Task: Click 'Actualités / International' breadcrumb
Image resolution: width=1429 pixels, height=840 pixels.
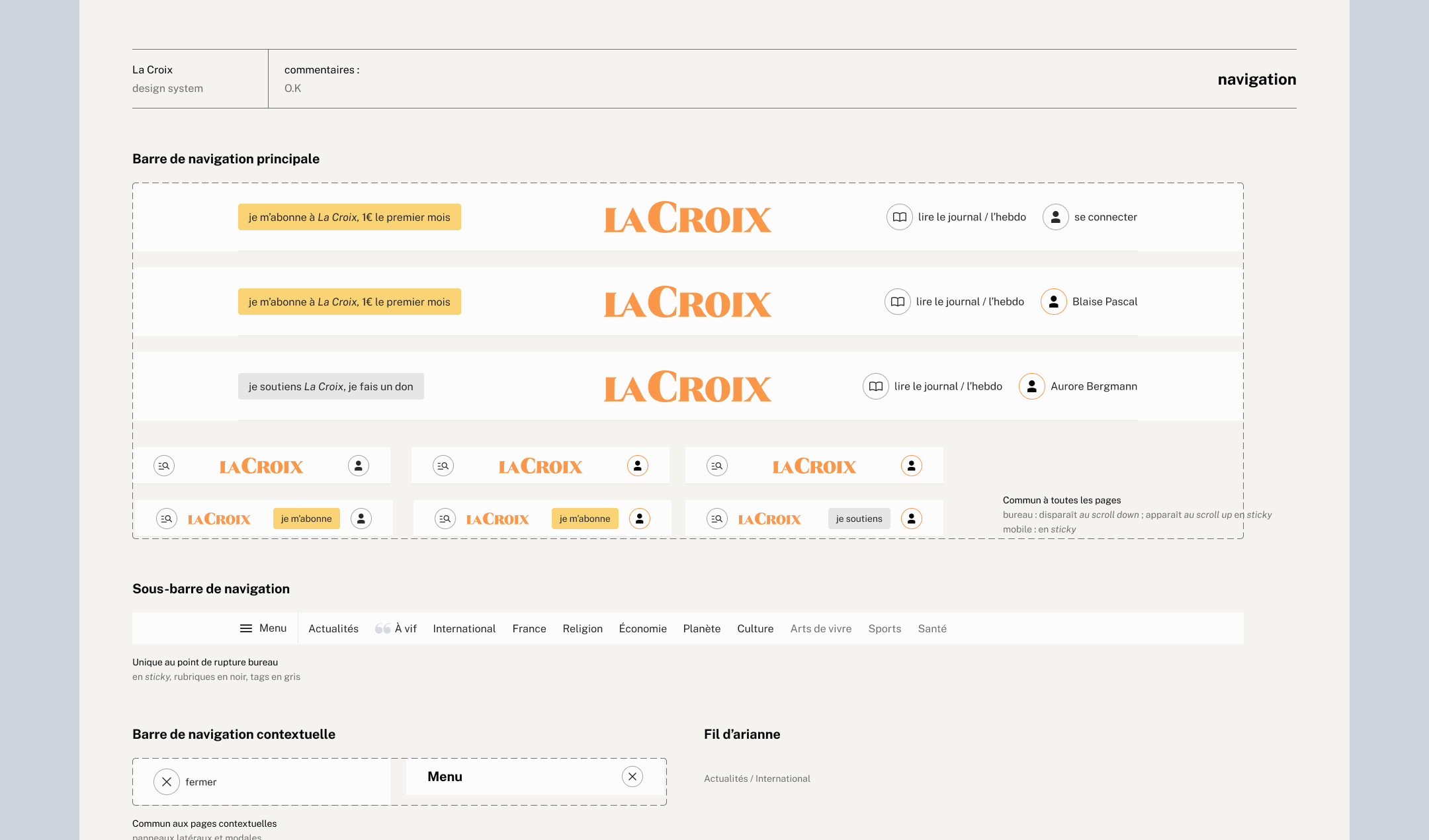Action: 757,778
